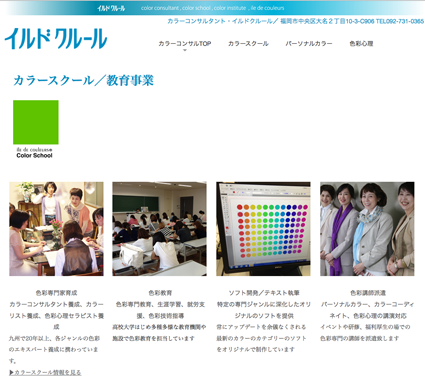
Task: Open the four smiling instructors photo
Action: pos(367,229)
